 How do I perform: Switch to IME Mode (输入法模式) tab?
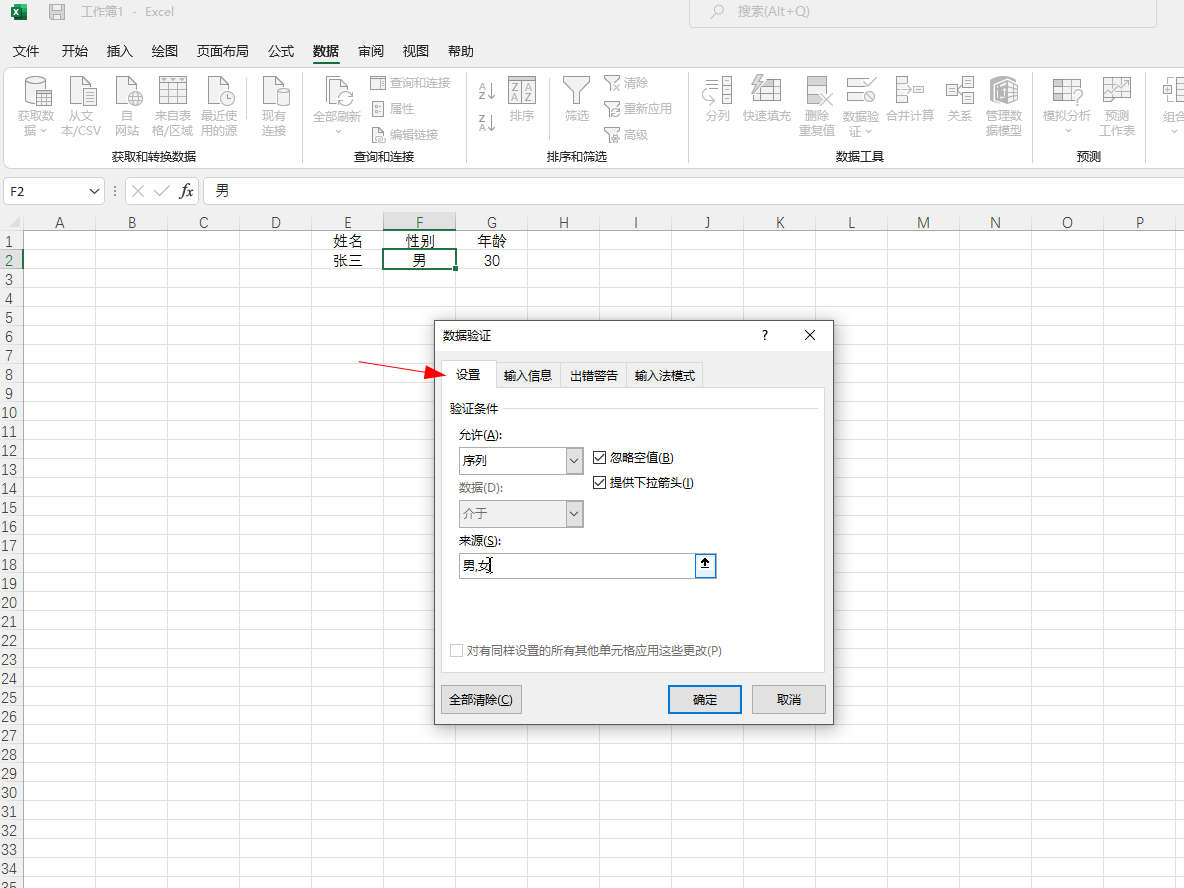coord(664,375)
